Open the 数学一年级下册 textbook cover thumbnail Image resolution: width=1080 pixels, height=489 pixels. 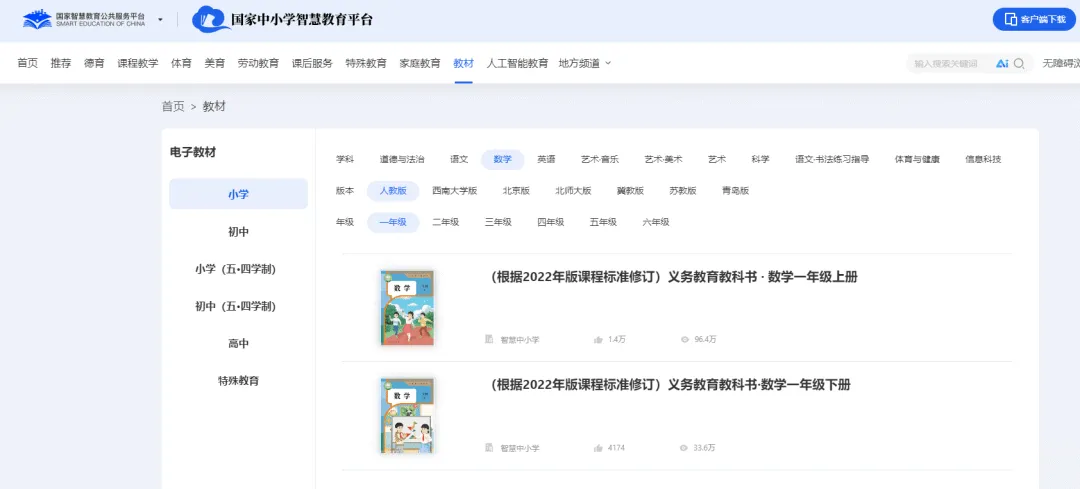(407, 415)
